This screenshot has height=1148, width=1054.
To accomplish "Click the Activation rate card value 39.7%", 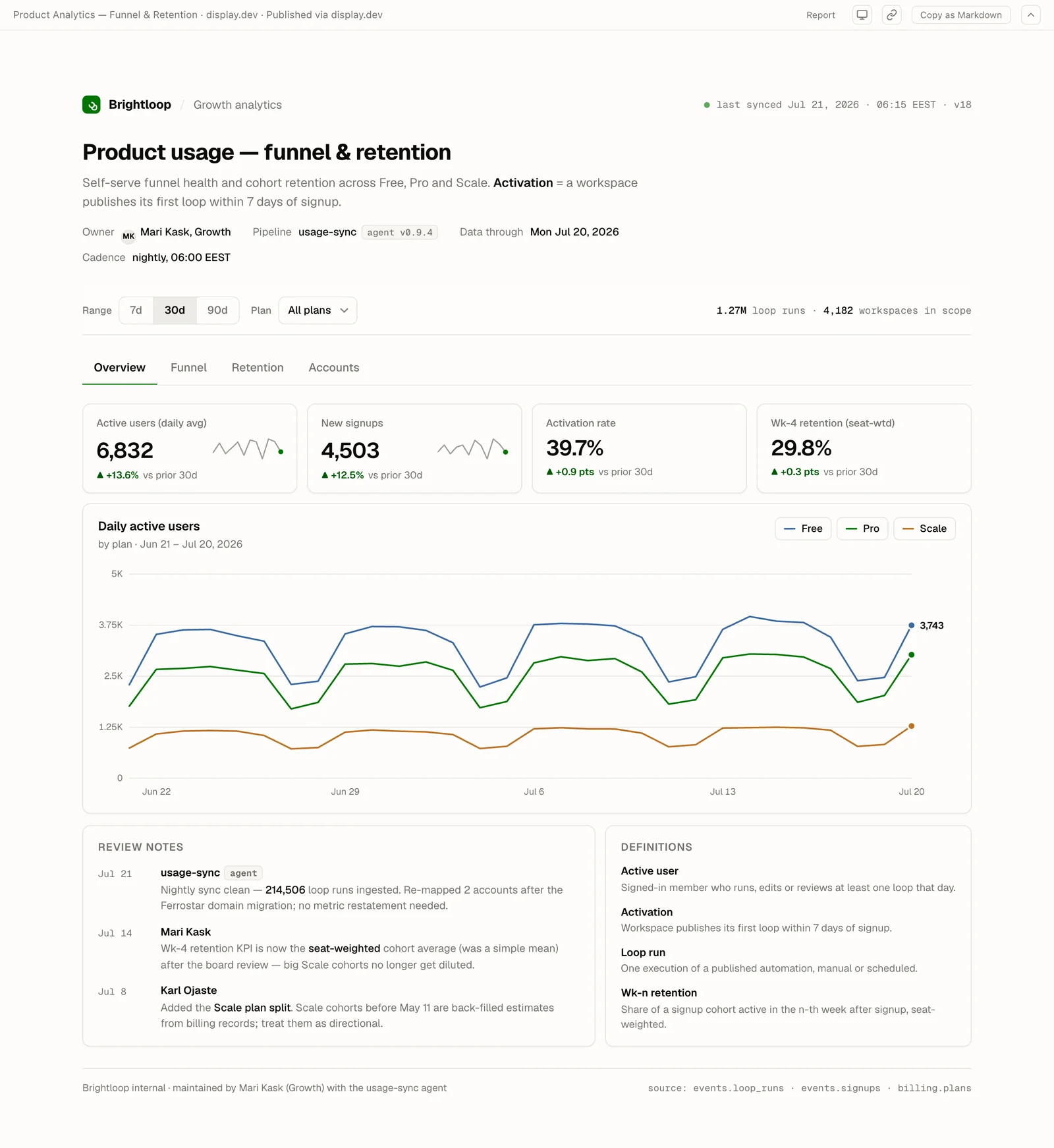I will 574,448.
